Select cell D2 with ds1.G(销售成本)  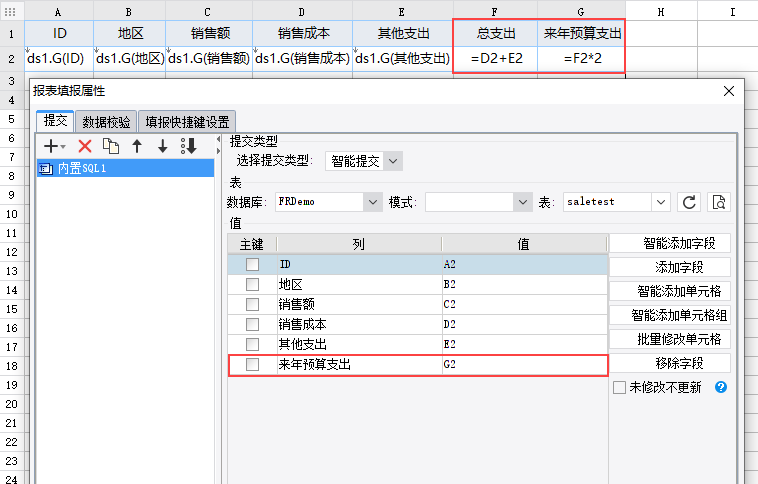(x=303, y=59)
